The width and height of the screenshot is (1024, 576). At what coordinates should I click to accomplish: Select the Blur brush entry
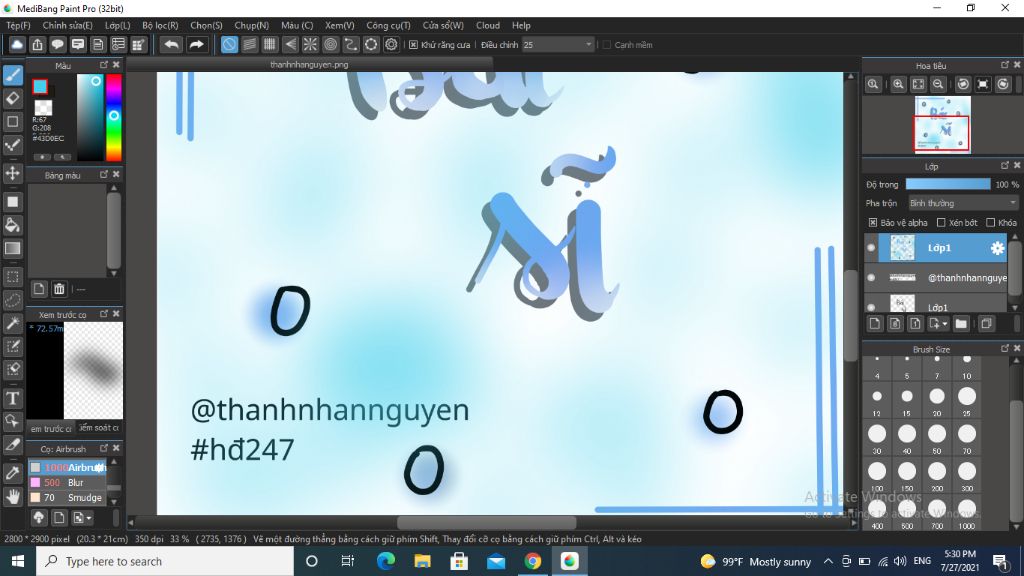(x=67, y=483)
